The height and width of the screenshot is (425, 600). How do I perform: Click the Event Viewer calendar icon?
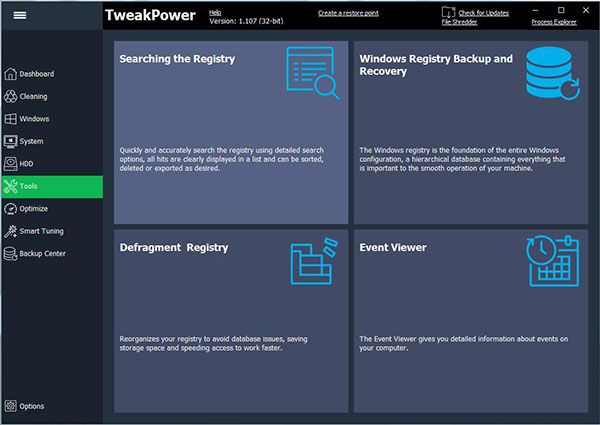tap(553, 261)
